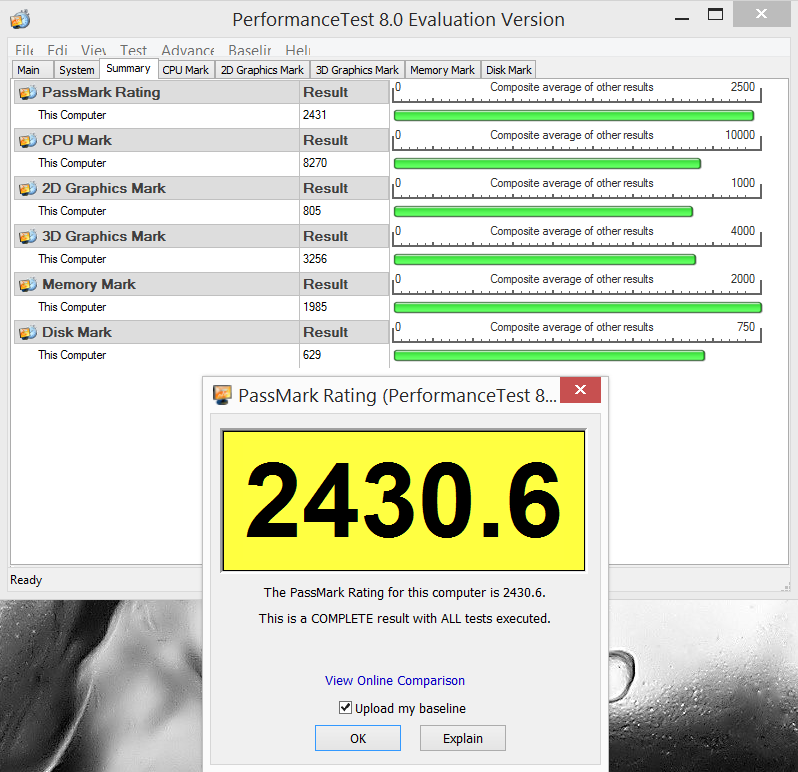Open the File menu
798x772 pixels.
[24, 50]
